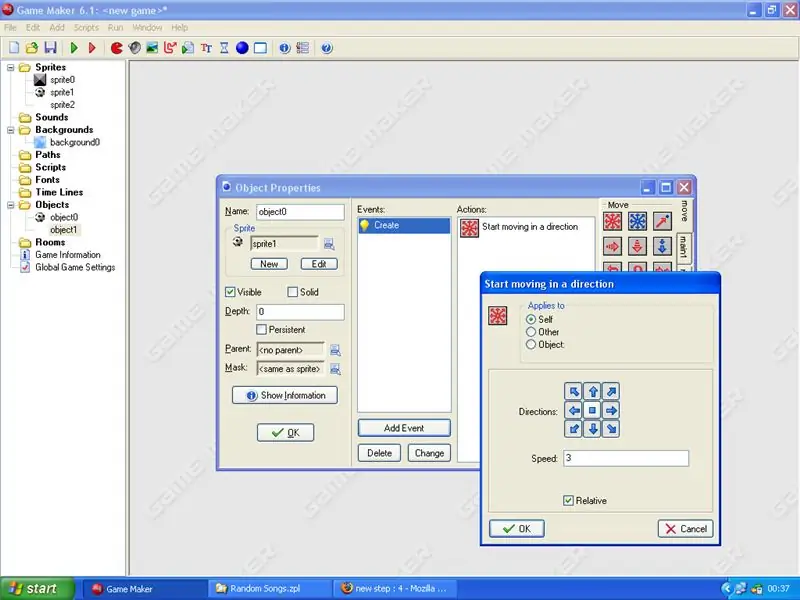The image size is (800, 600).
Task: Open the Scripts menu
Action: tap(86, 28)
